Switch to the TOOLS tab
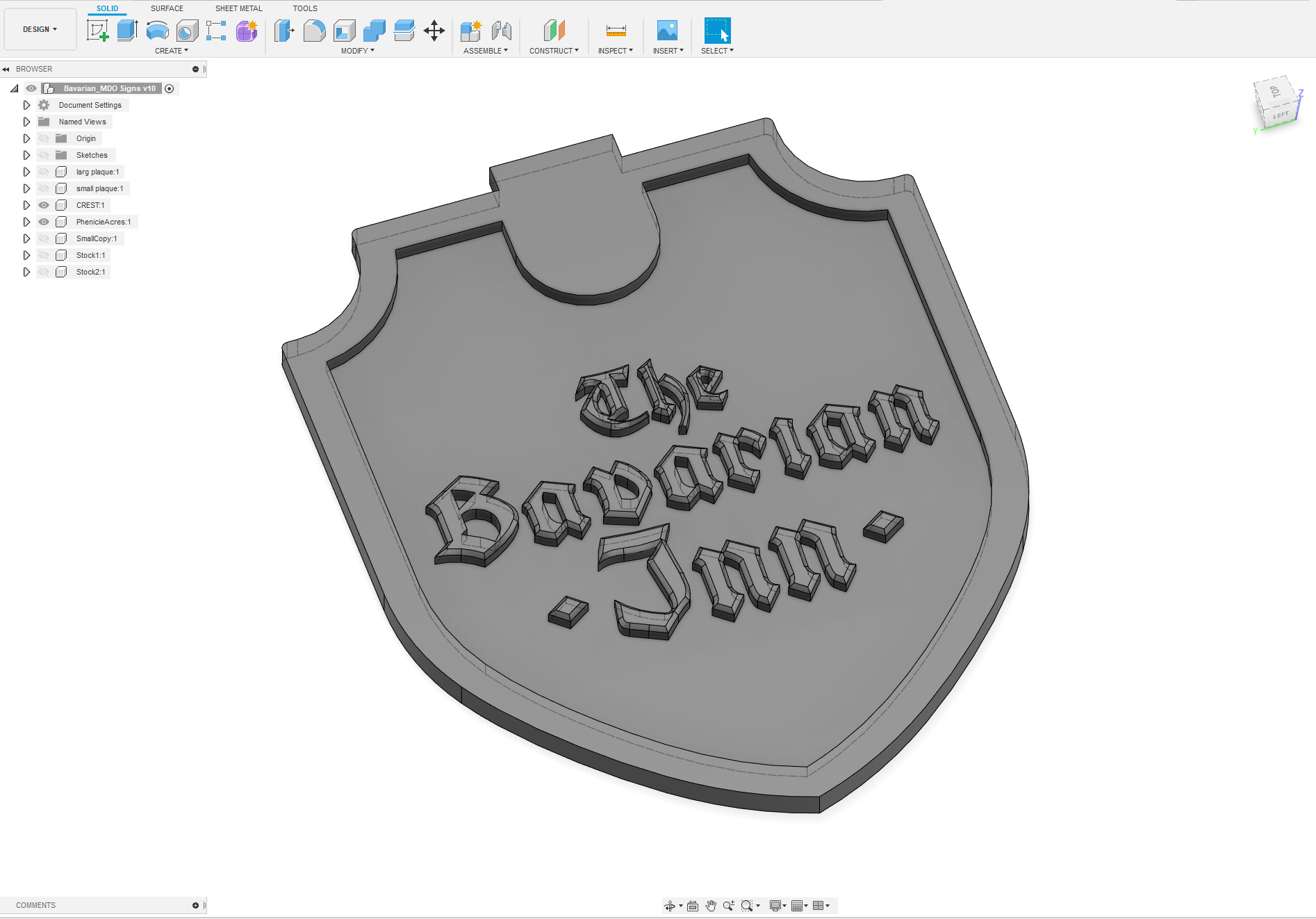The image size is (1316, 919). coord(305,8)
